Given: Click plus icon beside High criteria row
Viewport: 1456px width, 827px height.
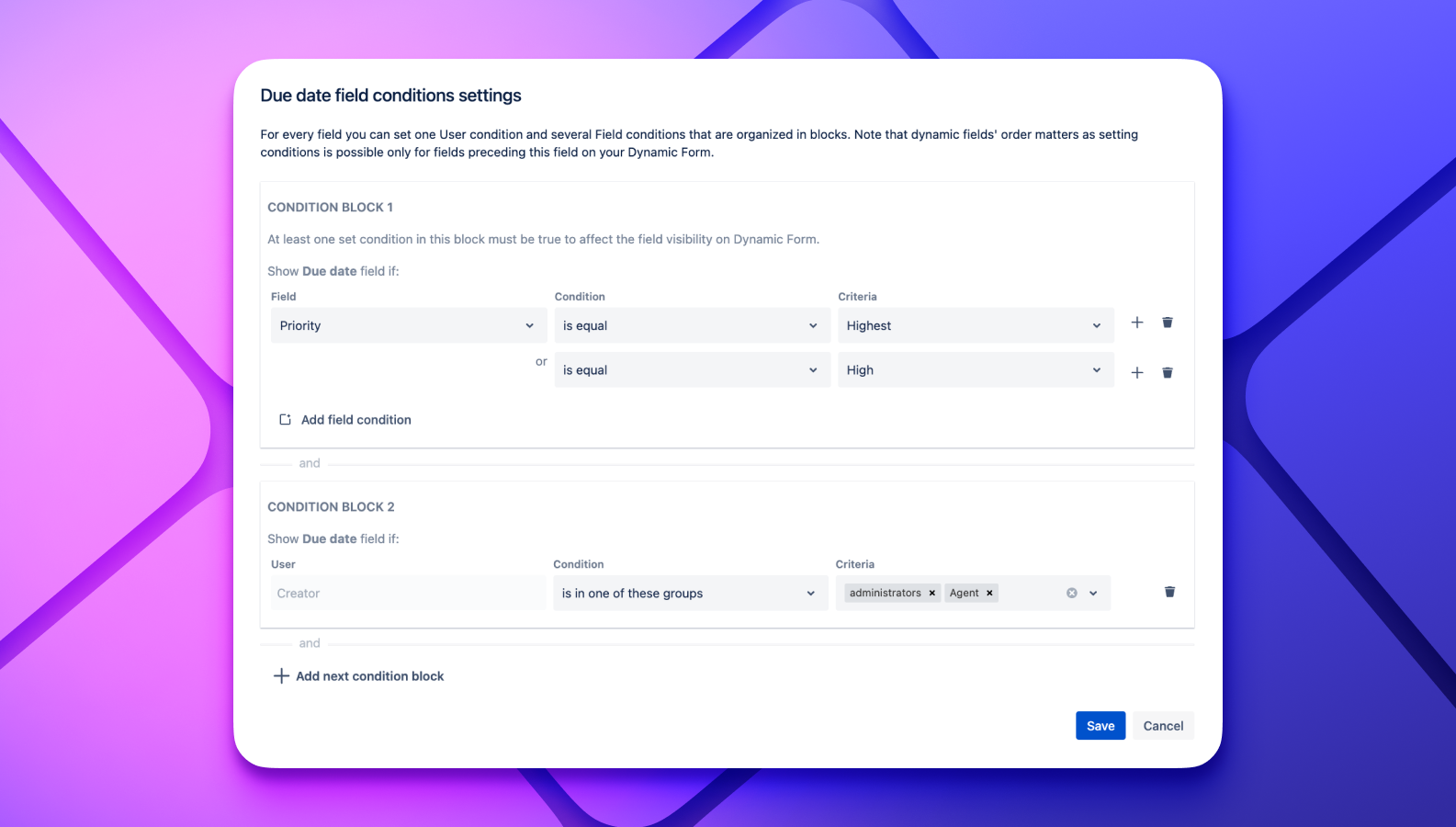Looking at the screenshot, I should (x=1137, y=372).
